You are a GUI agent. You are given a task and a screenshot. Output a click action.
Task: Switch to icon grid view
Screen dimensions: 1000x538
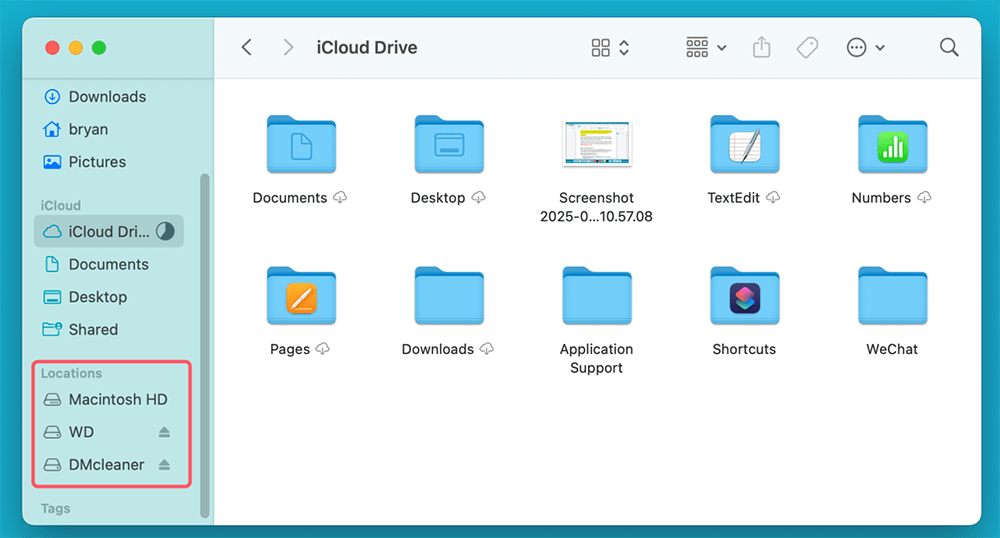point(600,47)
